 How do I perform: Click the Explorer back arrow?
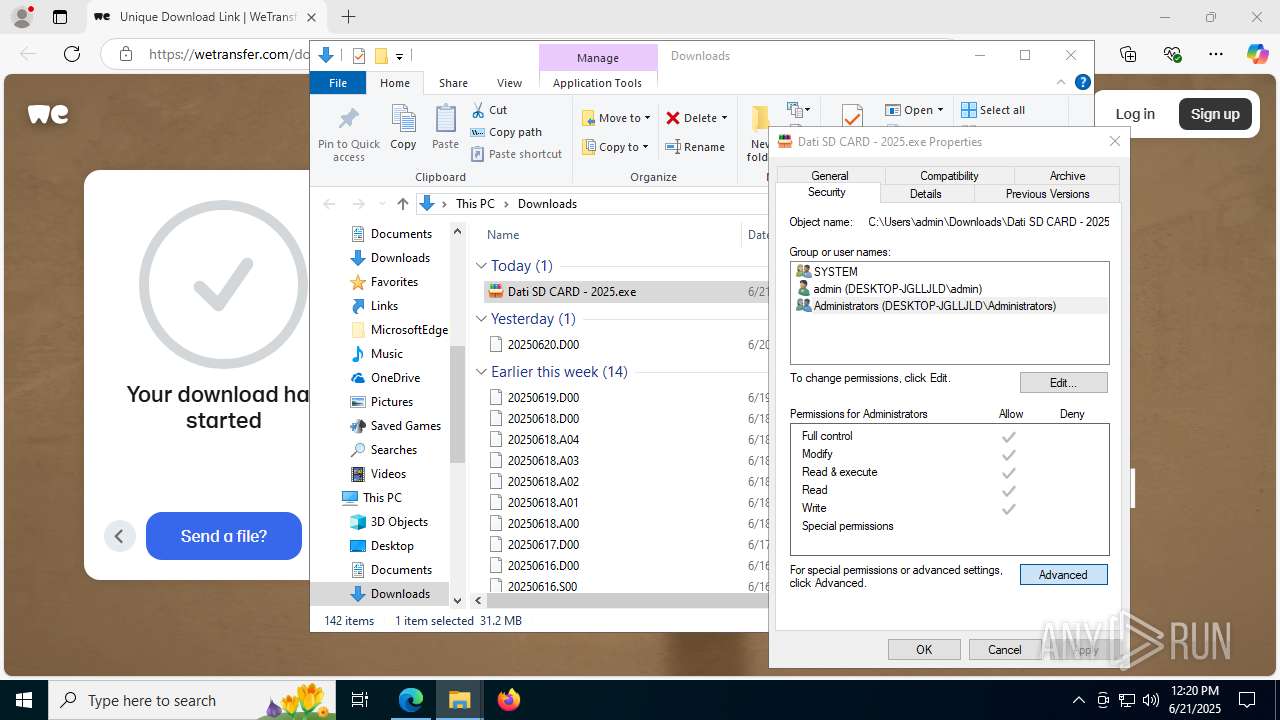point(329,203)
